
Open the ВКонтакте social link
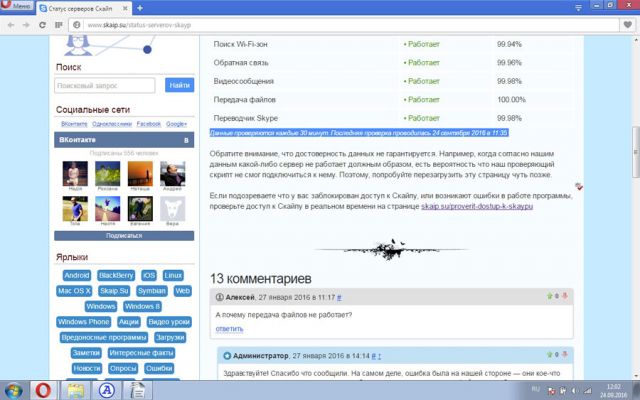[74, 124]
